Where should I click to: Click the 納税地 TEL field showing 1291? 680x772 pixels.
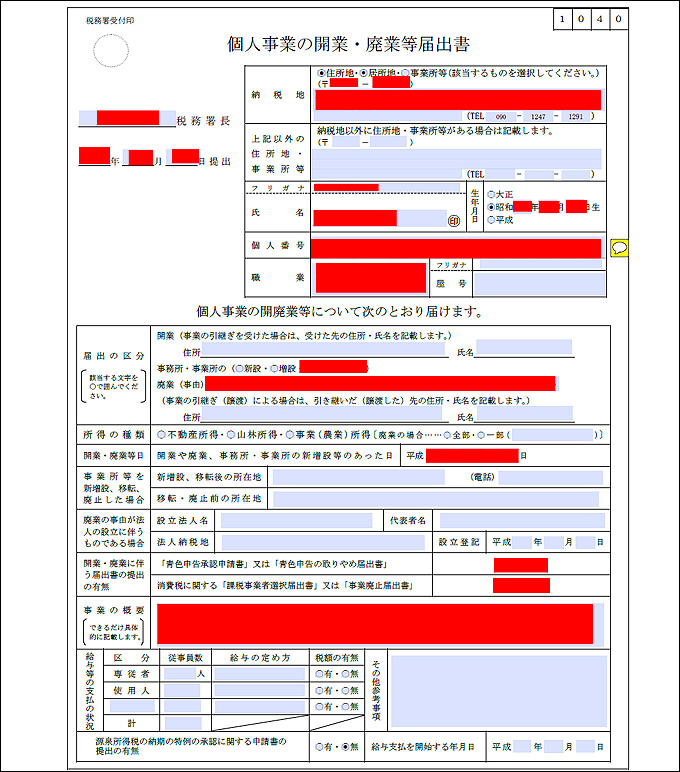click(575, 117)
